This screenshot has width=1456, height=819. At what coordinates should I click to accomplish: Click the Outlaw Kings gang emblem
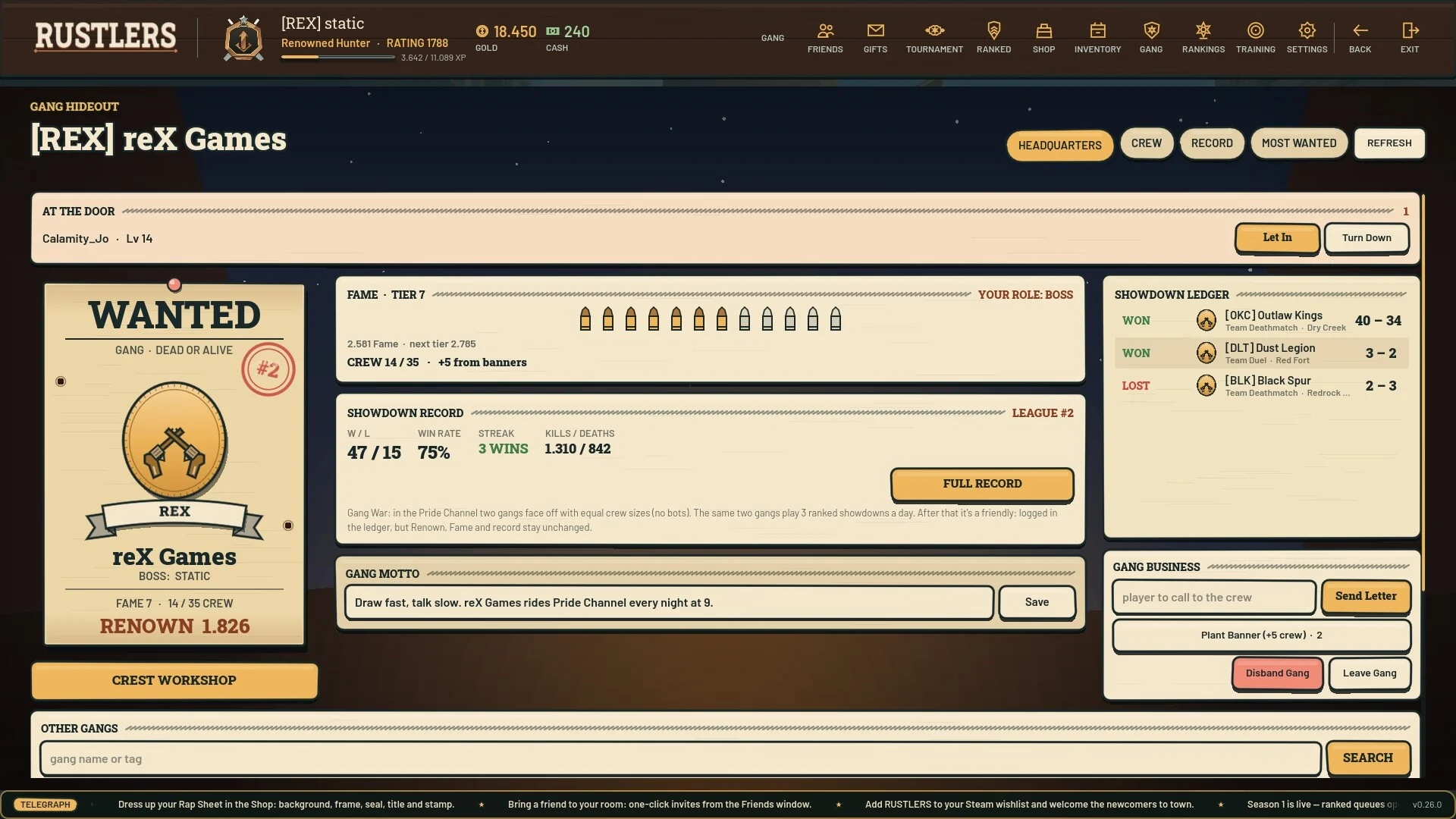1206,320
